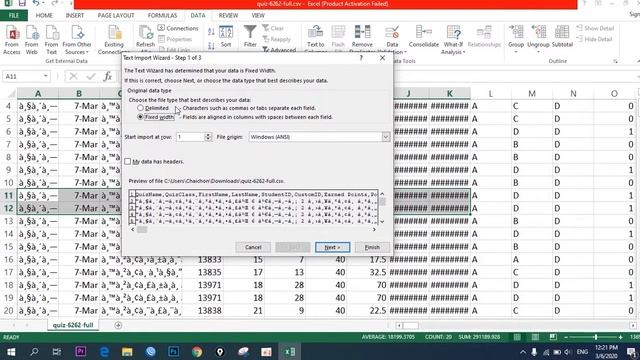Select row 20 header
The height and width of the screenshot is (360, 640).
pyautogui.click(x=8, y=311)
